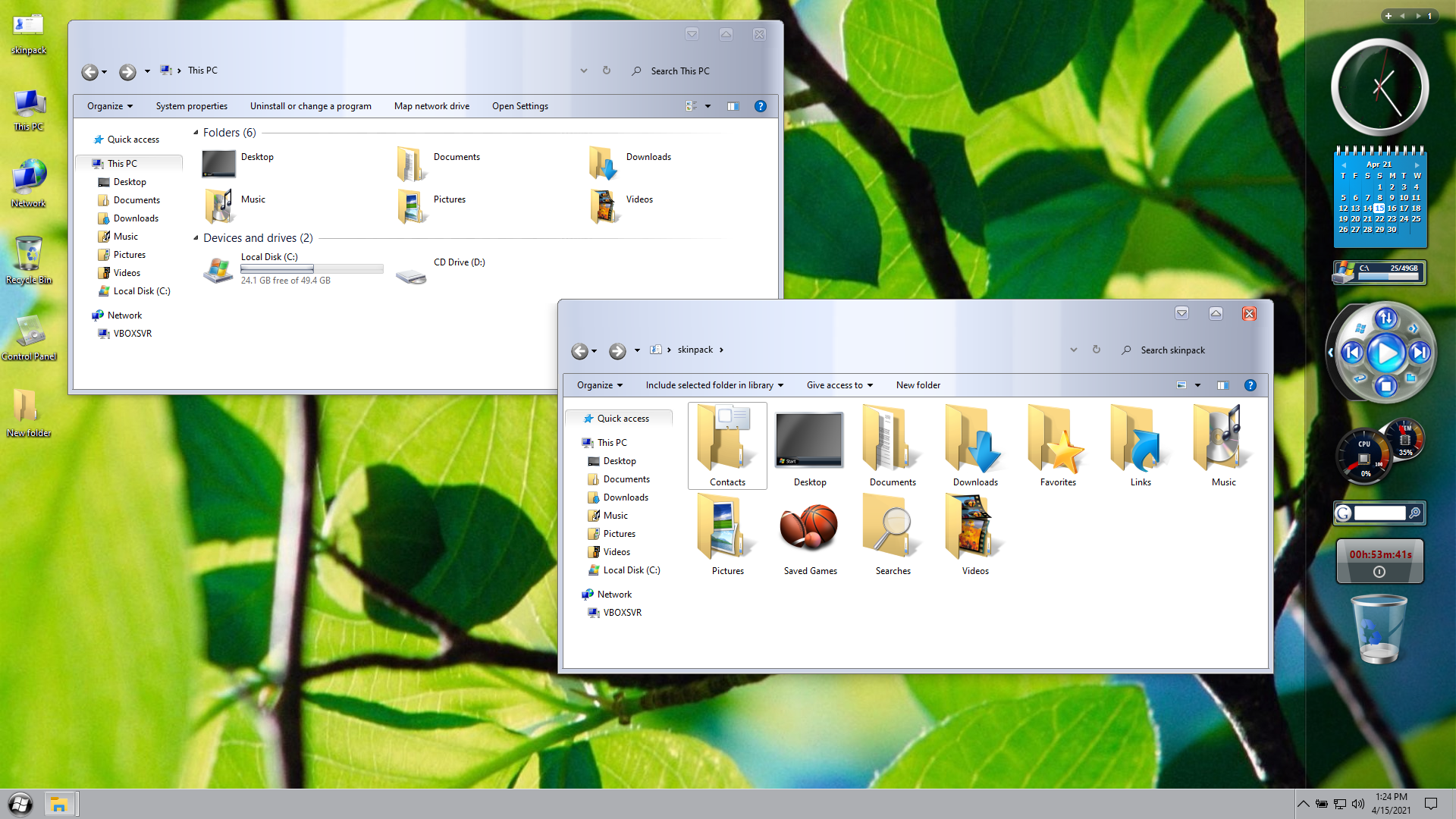
Task: Toggle preview pane in skinpack window
Action: [x=1222, y=385]
